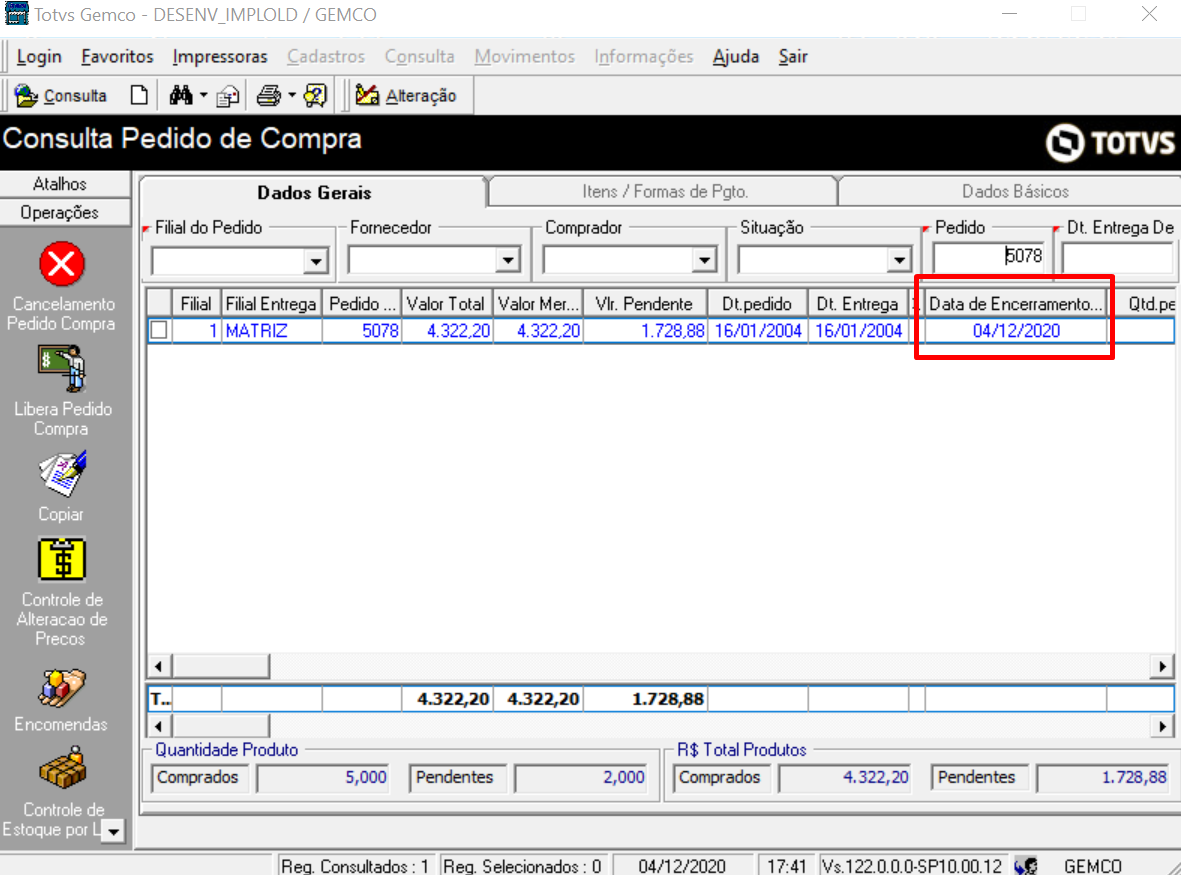Click the Alteração toolbar button

(x=406, y=96)
